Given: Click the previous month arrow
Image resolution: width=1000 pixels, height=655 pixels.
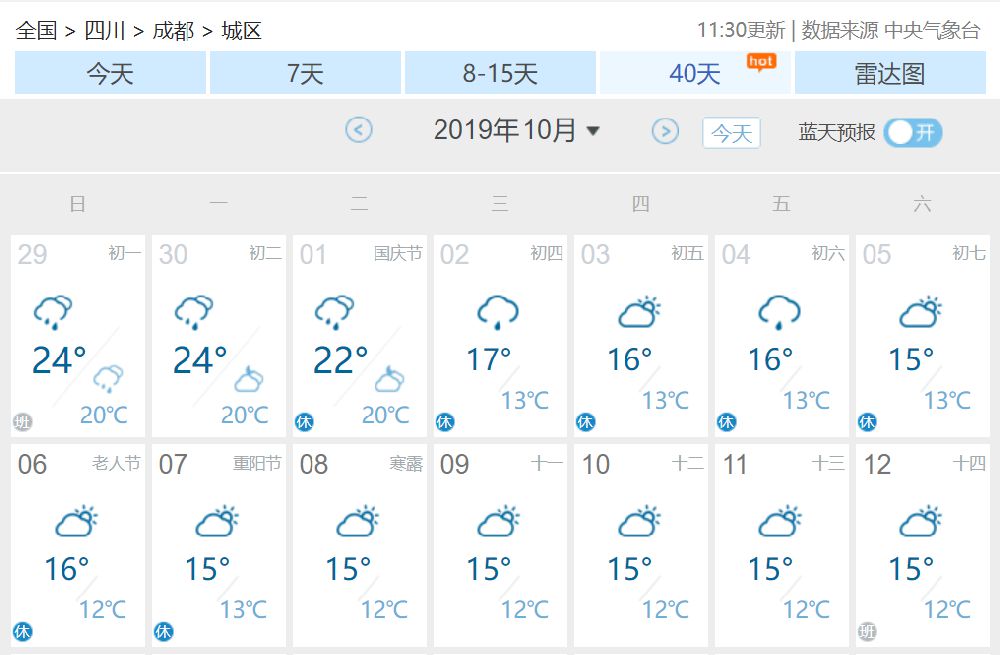Looking at the screenshot, I should pyautogui.click(x=359, y=131).
